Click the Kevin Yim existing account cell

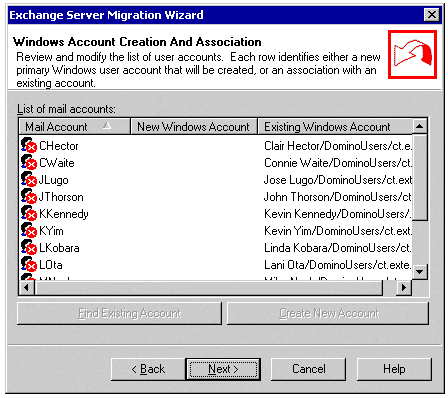tap(338, 231)
